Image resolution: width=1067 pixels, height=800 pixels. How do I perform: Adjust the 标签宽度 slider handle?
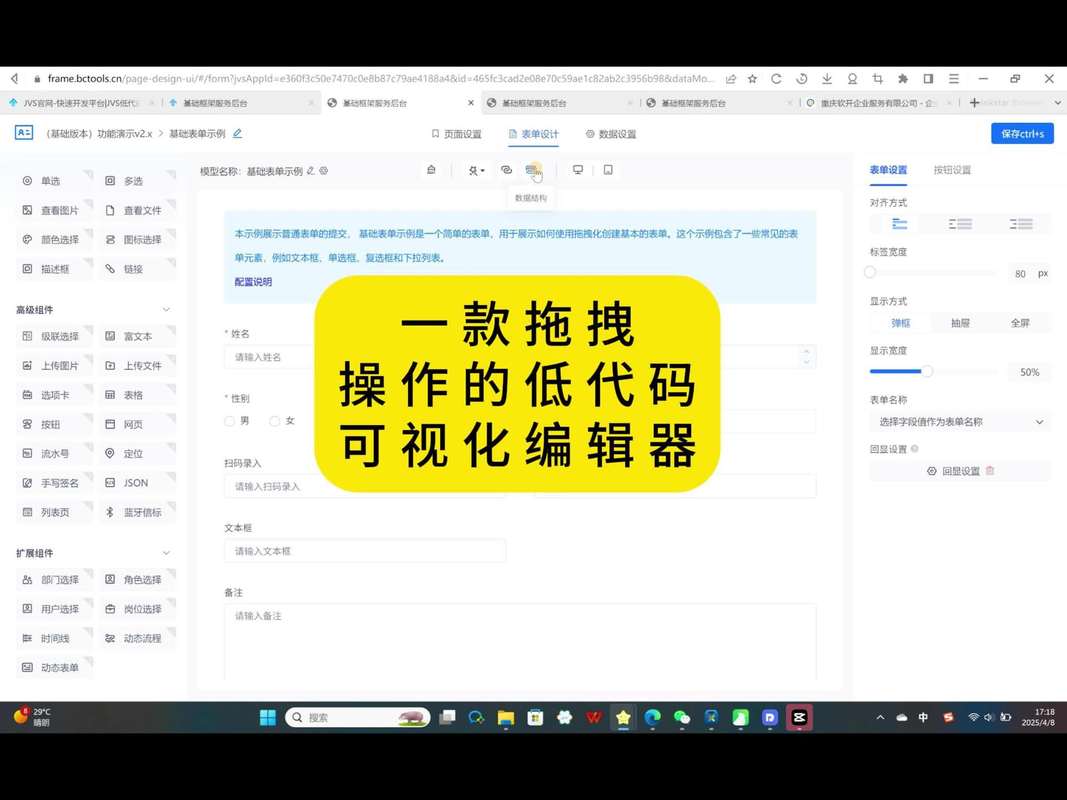[x=870, y=273]
